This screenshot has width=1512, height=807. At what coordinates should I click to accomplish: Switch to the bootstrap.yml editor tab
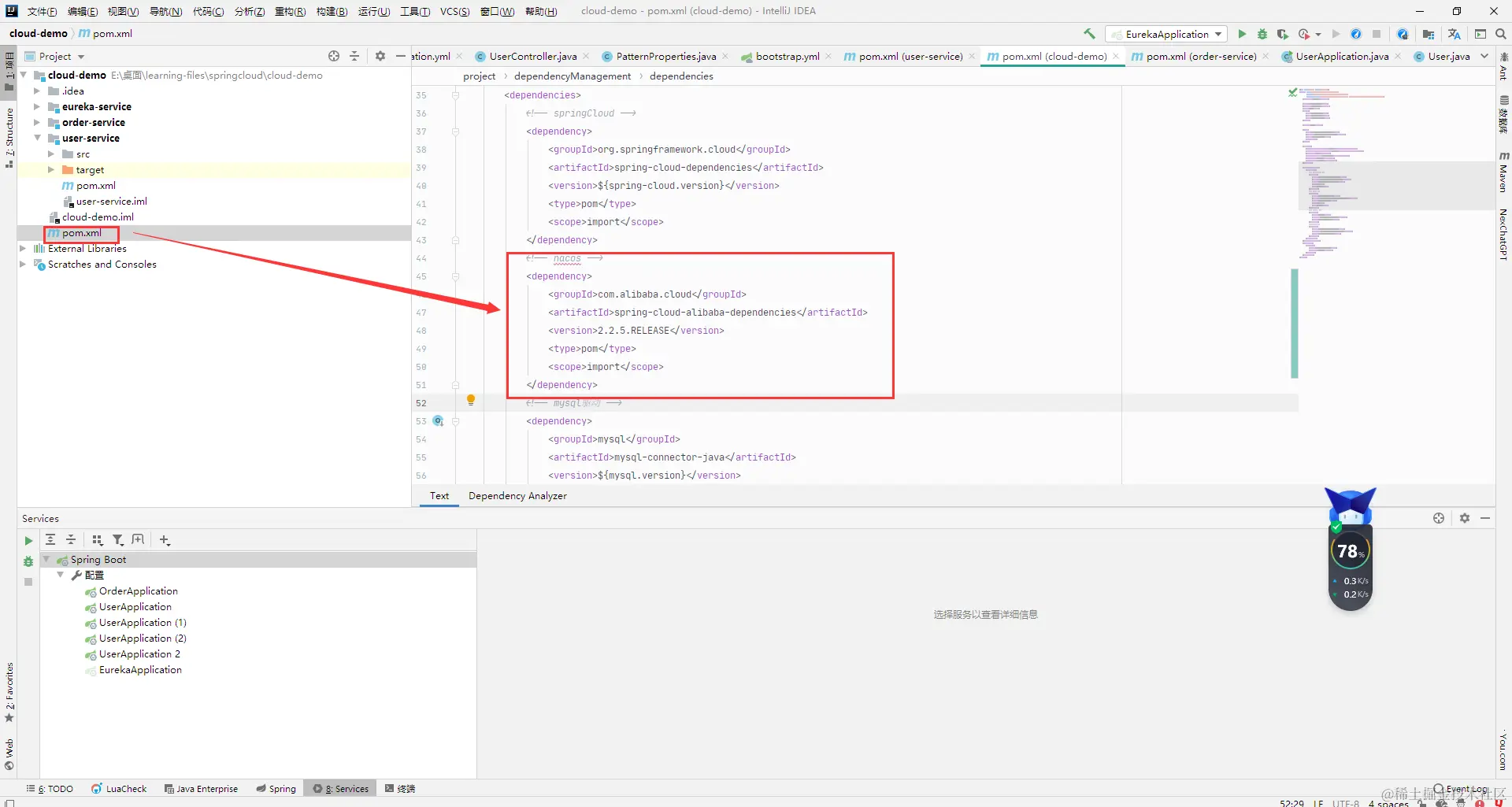787,56
